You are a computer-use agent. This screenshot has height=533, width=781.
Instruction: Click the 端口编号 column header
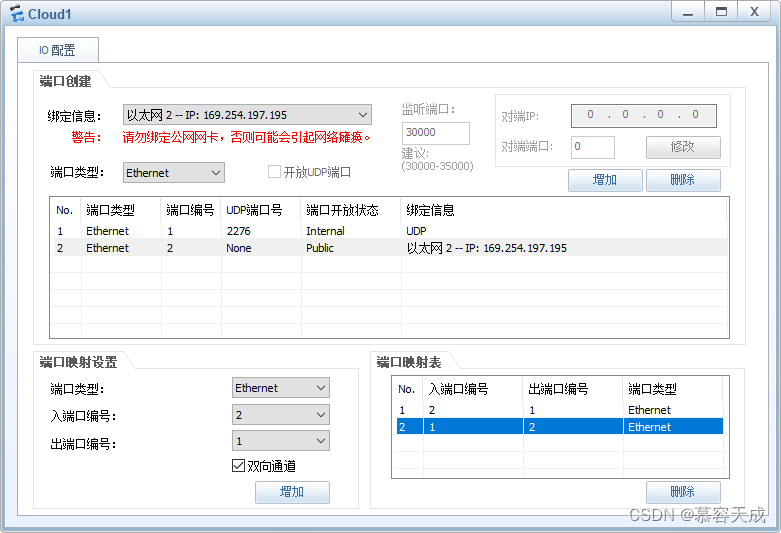(191, 210)
